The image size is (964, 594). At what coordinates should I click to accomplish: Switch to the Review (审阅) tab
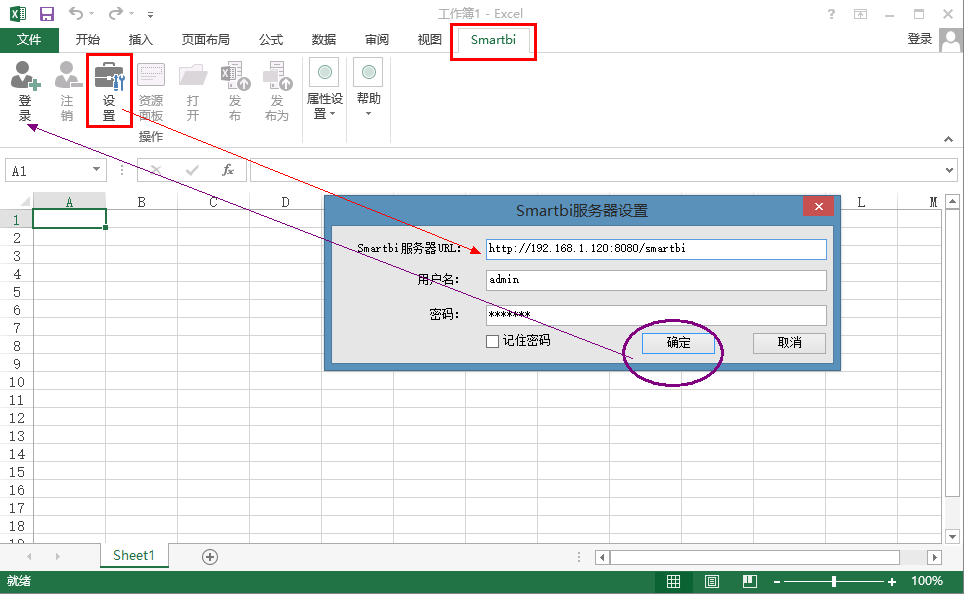tap(377, 40)
